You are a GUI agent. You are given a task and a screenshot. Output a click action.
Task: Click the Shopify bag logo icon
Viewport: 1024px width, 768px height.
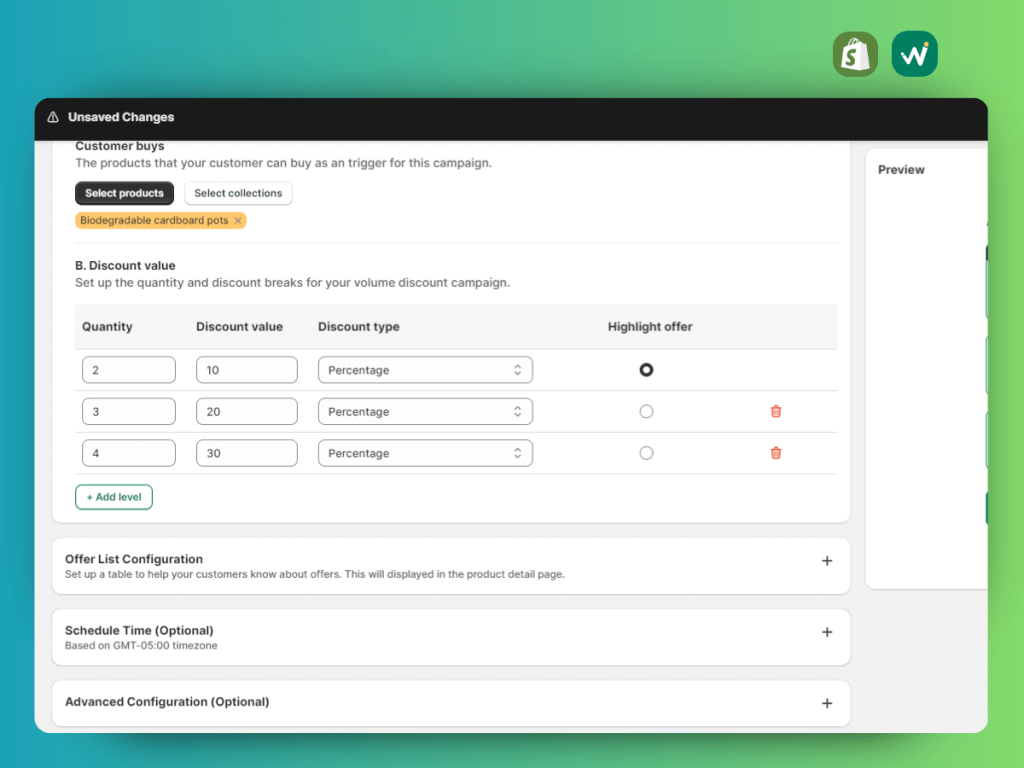click(855, 54)
